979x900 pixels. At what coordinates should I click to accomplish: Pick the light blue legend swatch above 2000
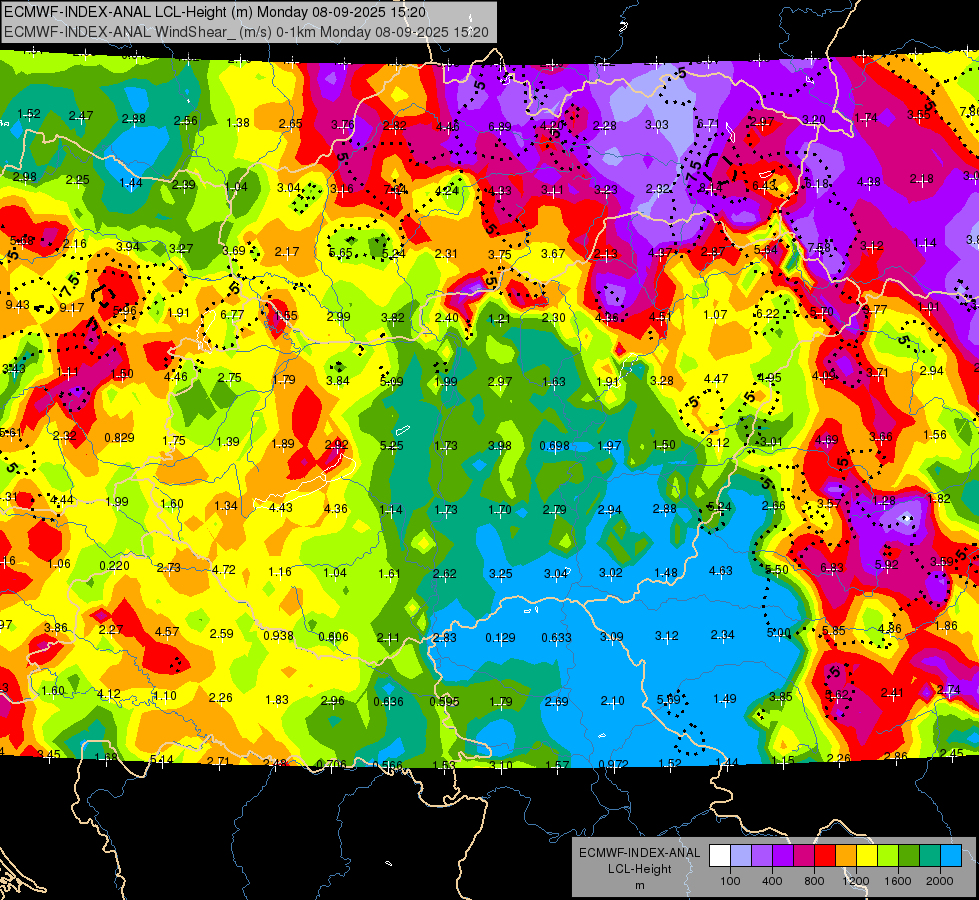coord(951,855)
